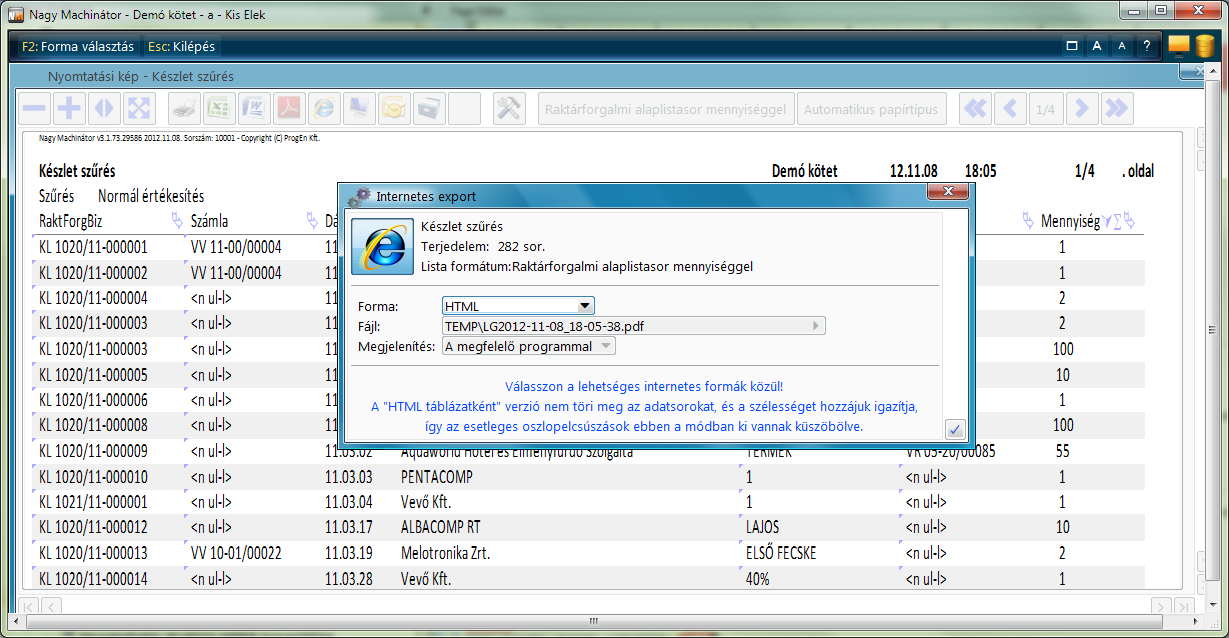The height and width of the screenshot is (638, 1229).
Task: Click cell VV 10-01/00022
Action: click(236, 553)
